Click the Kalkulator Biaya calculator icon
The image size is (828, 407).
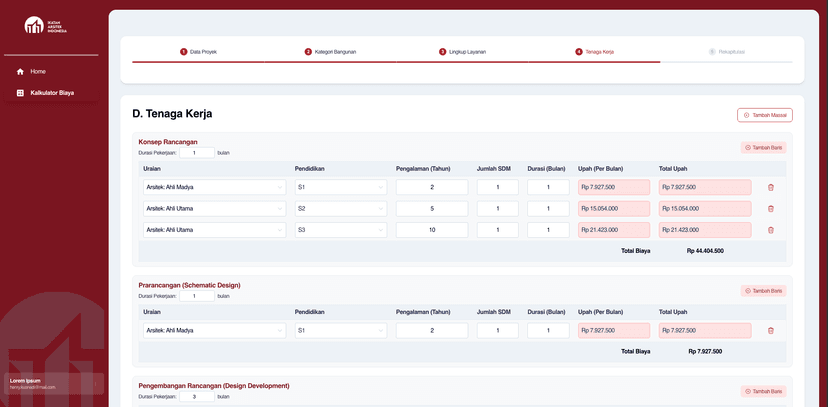pyautogui.click(x=20, y=93)
